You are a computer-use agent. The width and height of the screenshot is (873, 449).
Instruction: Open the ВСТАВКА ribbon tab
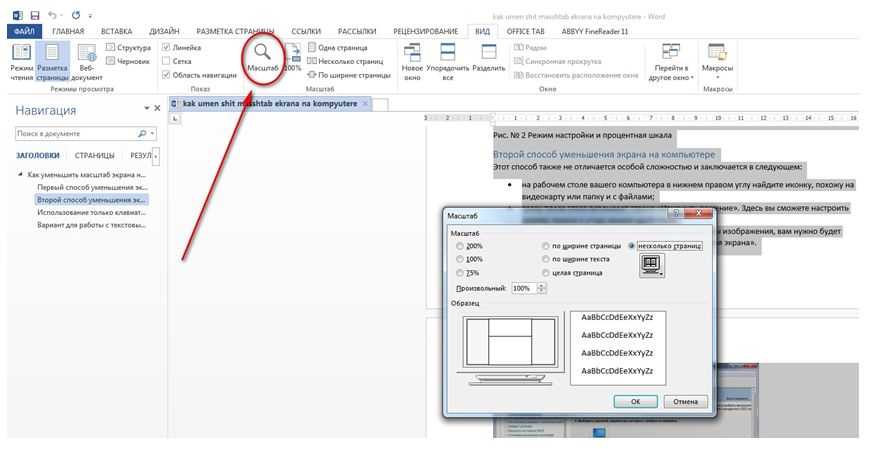115,32
